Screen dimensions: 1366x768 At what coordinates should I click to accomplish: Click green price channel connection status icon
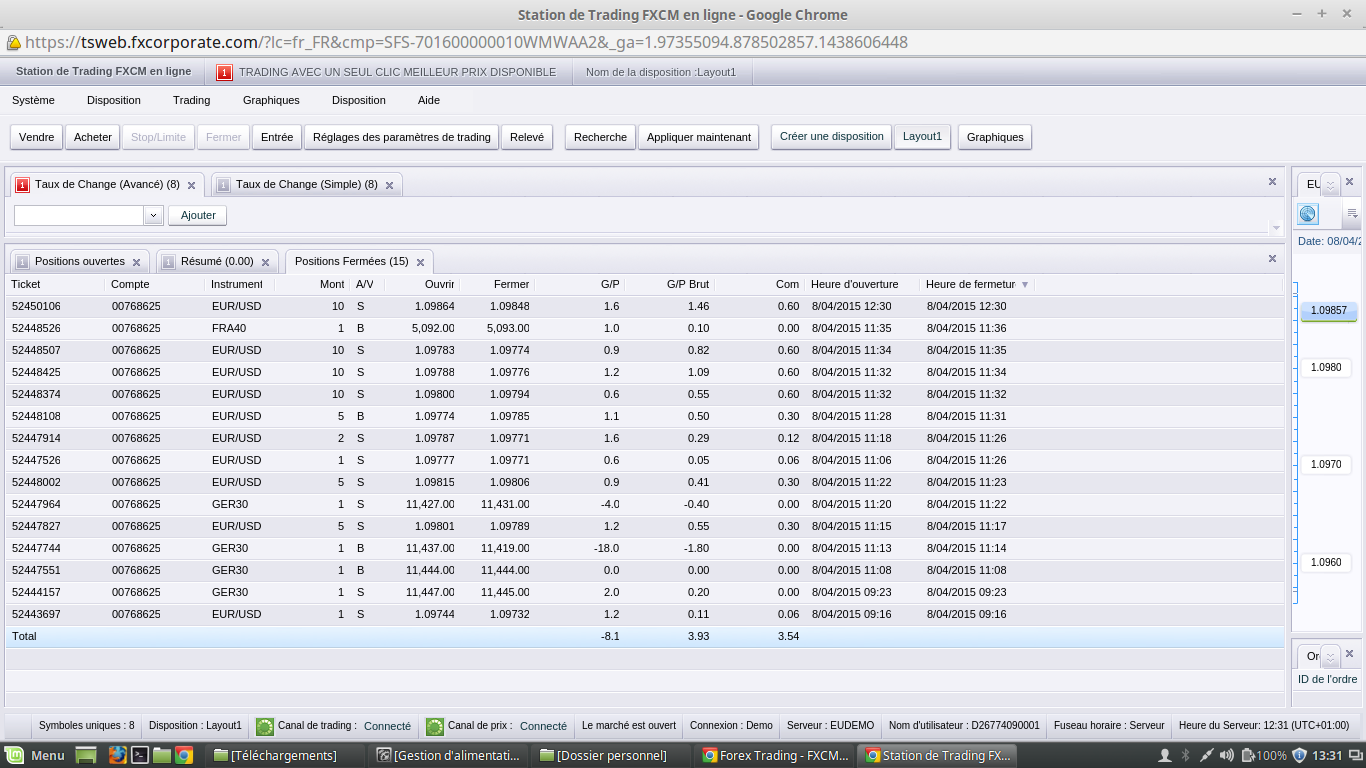pyautogui.click(x=435, y=726)
